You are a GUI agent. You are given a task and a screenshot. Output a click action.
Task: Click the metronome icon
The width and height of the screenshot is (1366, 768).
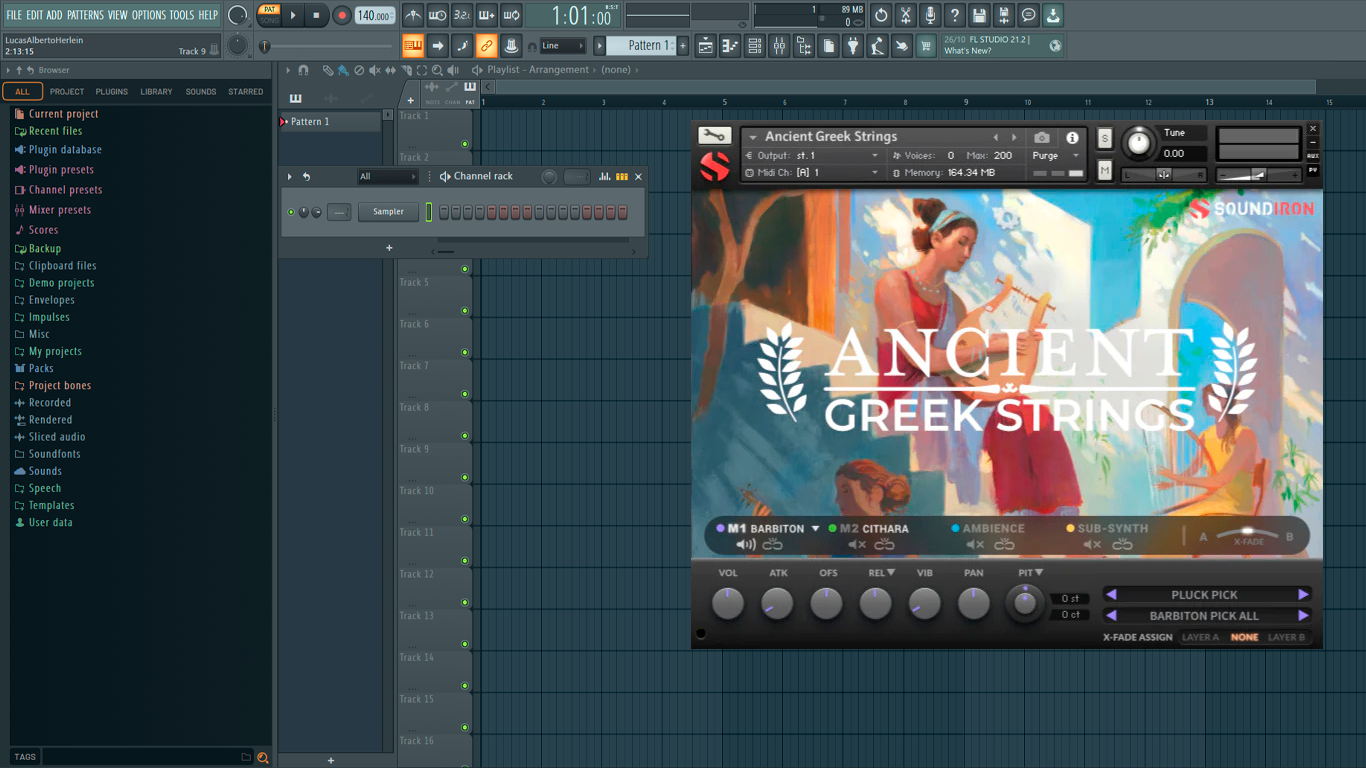(413, 15)
